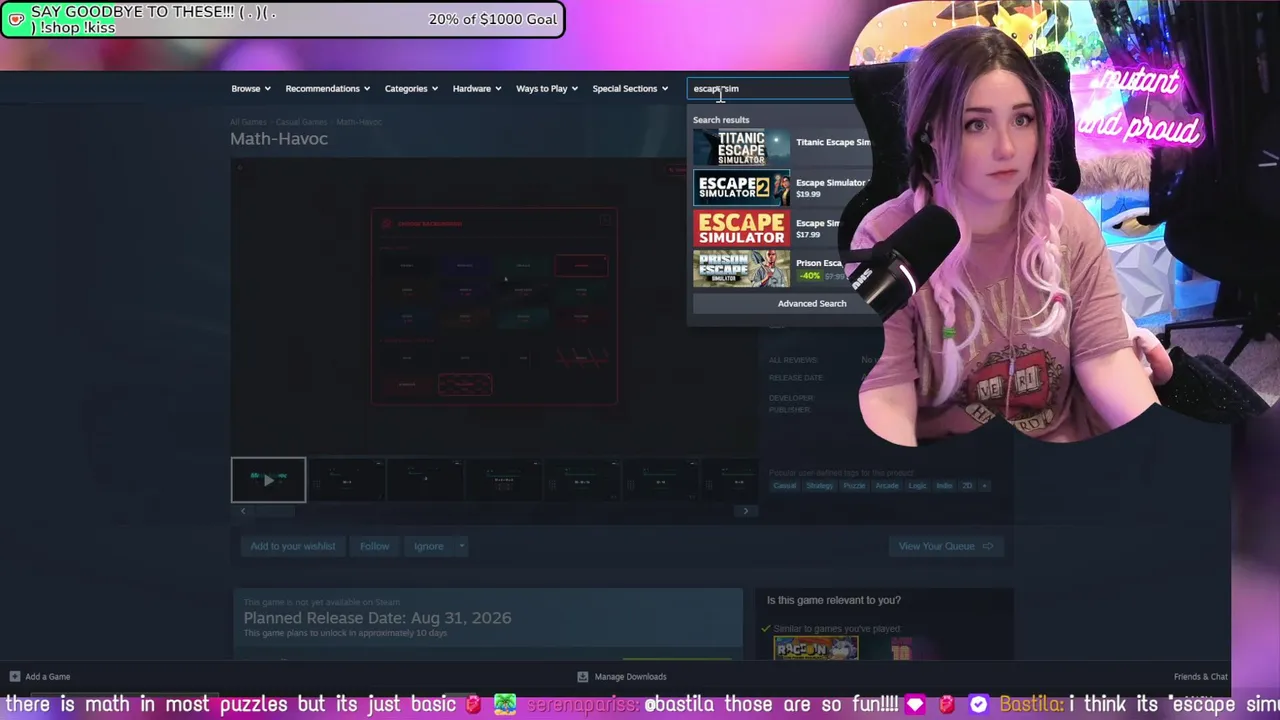The height and width of the screenshot is (720, 1280).
Task: Follow the Math-Havoc game
Action: (374, 546)
